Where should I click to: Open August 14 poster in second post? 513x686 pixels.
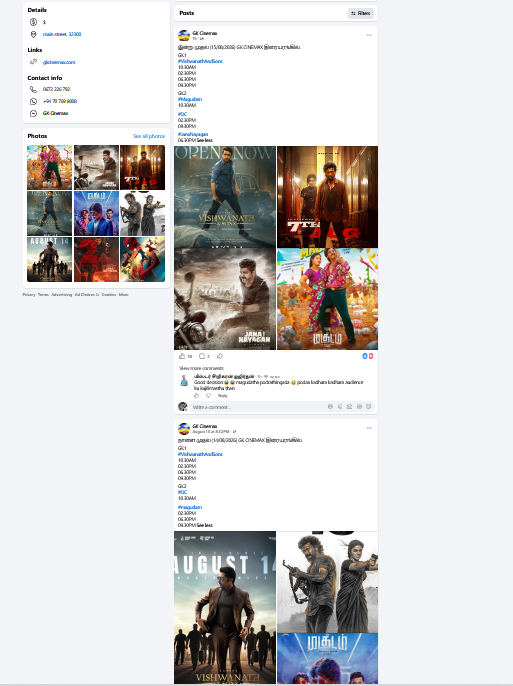(x=225, y=607)
